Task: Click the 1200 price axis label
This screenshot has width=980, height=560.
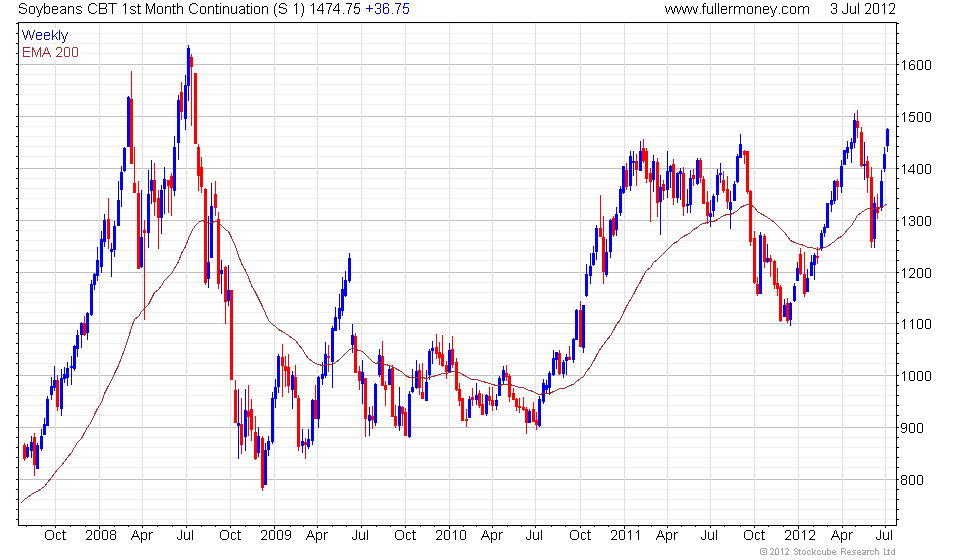Action: 916,272
